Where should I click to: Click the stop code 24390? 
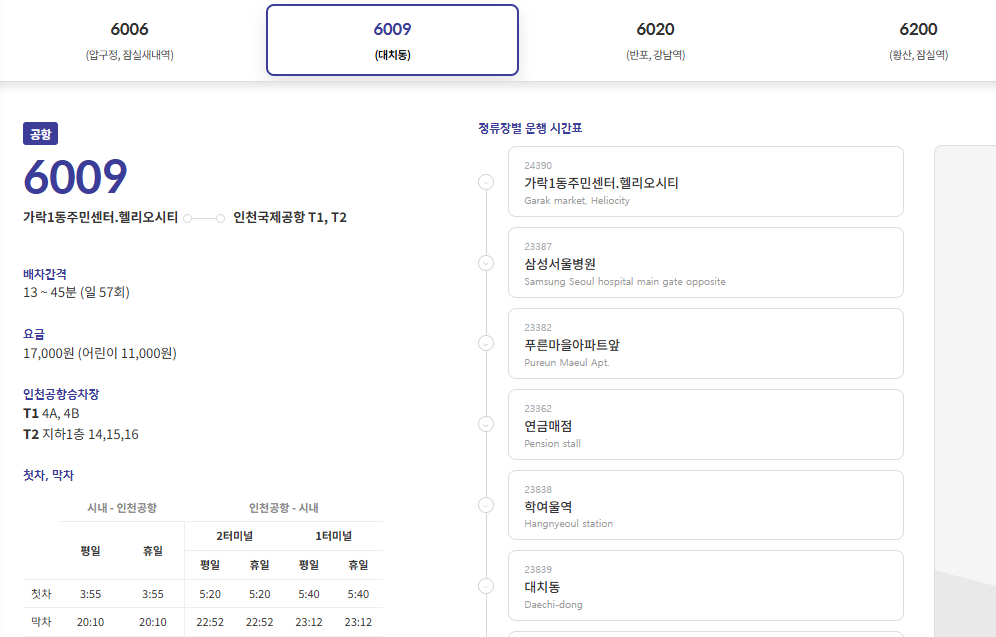point(538,166)
